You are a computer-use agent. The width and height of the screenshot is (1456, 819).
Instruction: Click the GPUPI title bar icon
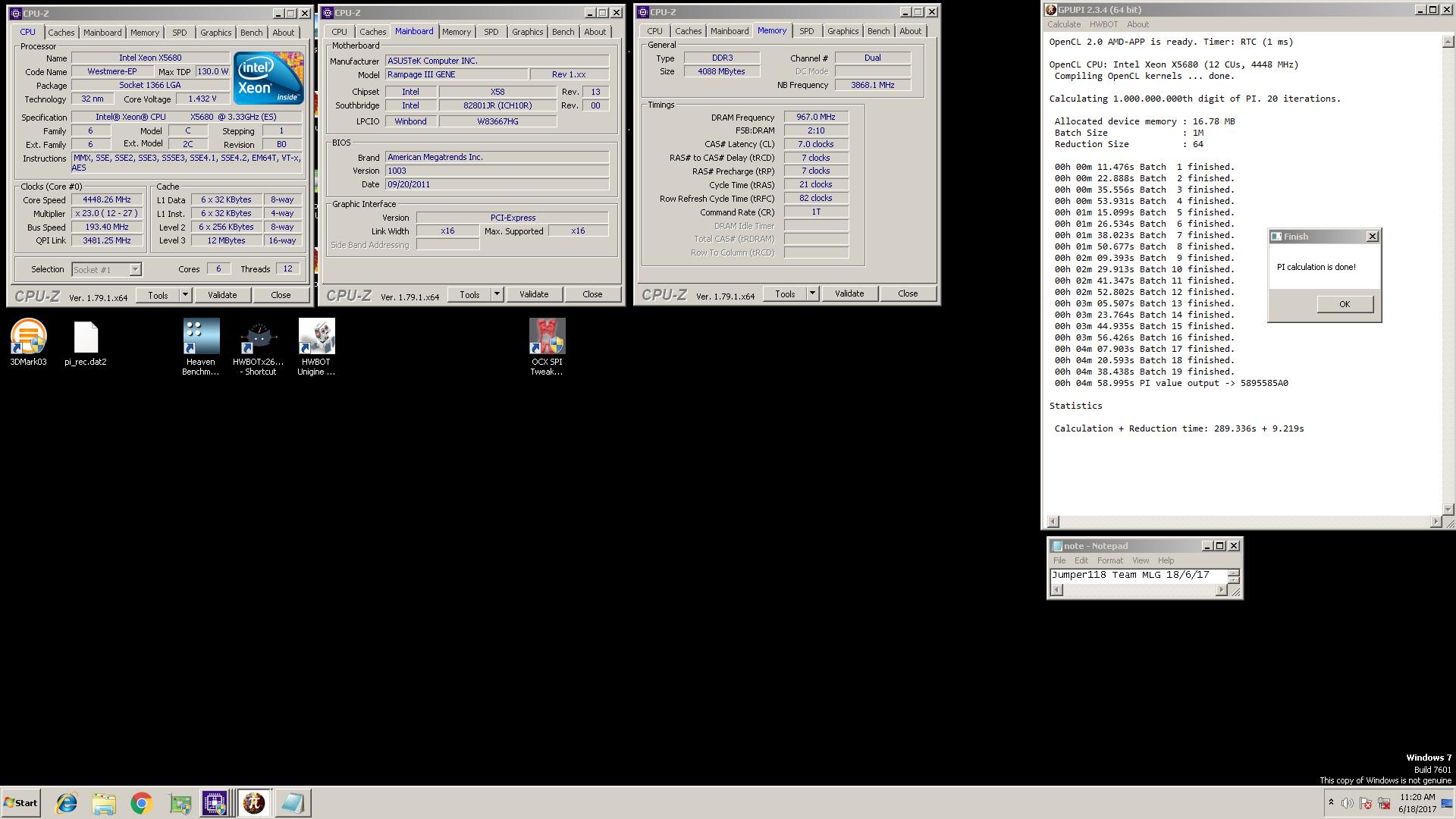pyautogui.click(x=1051, y=10)
